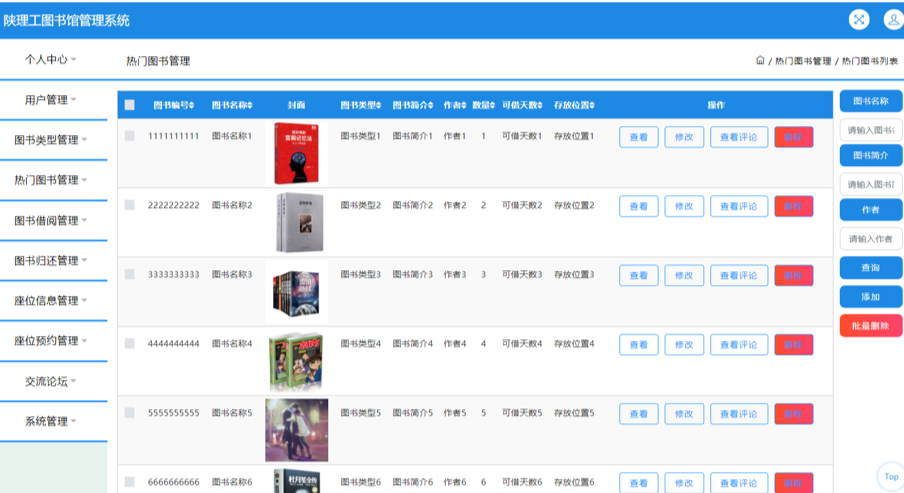This screenshot has width=904, height=493.
Task: Sort by 图书名称 column arrows
Action: 250,105
